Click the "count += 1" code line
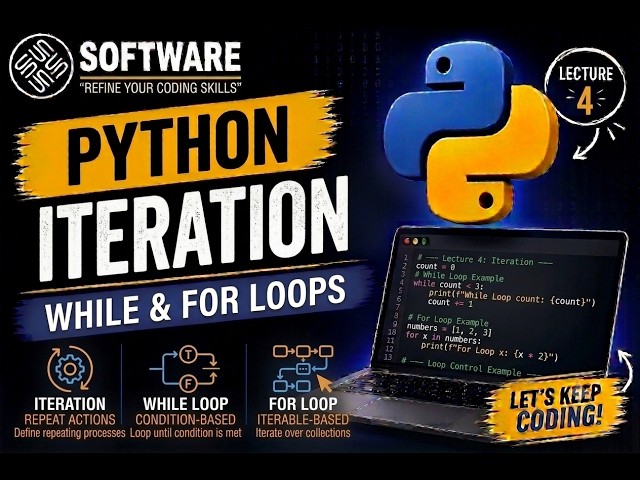This screenshot has width=640, height=480. [x=450, y=303]
